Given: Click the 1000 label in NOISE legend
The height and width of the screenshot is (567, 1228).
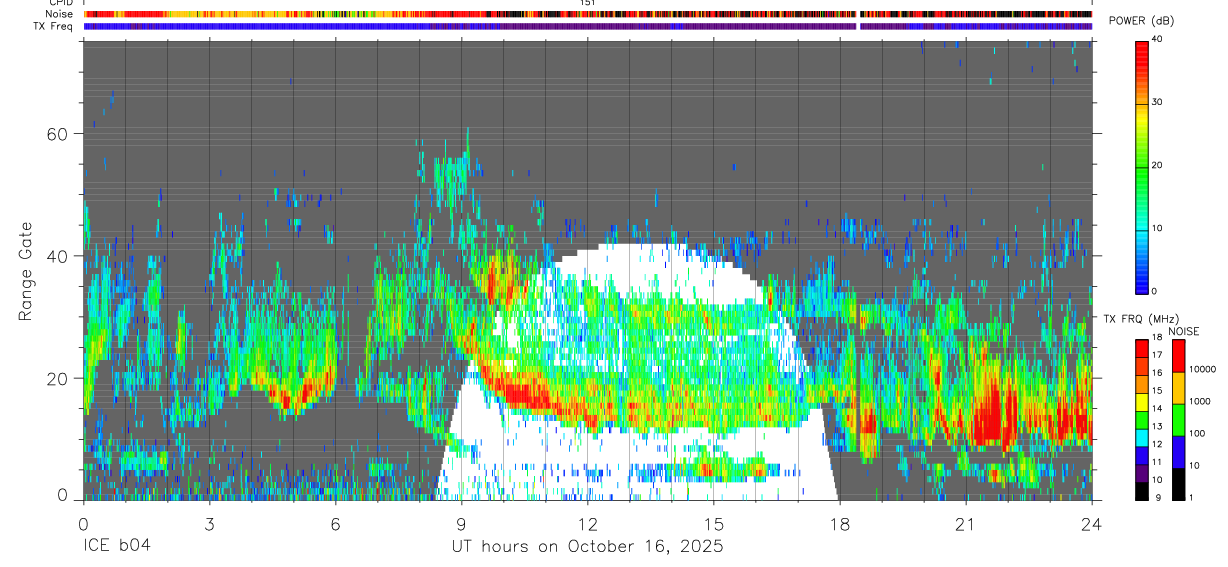Looking at the screenshot, I should 1200,400.
